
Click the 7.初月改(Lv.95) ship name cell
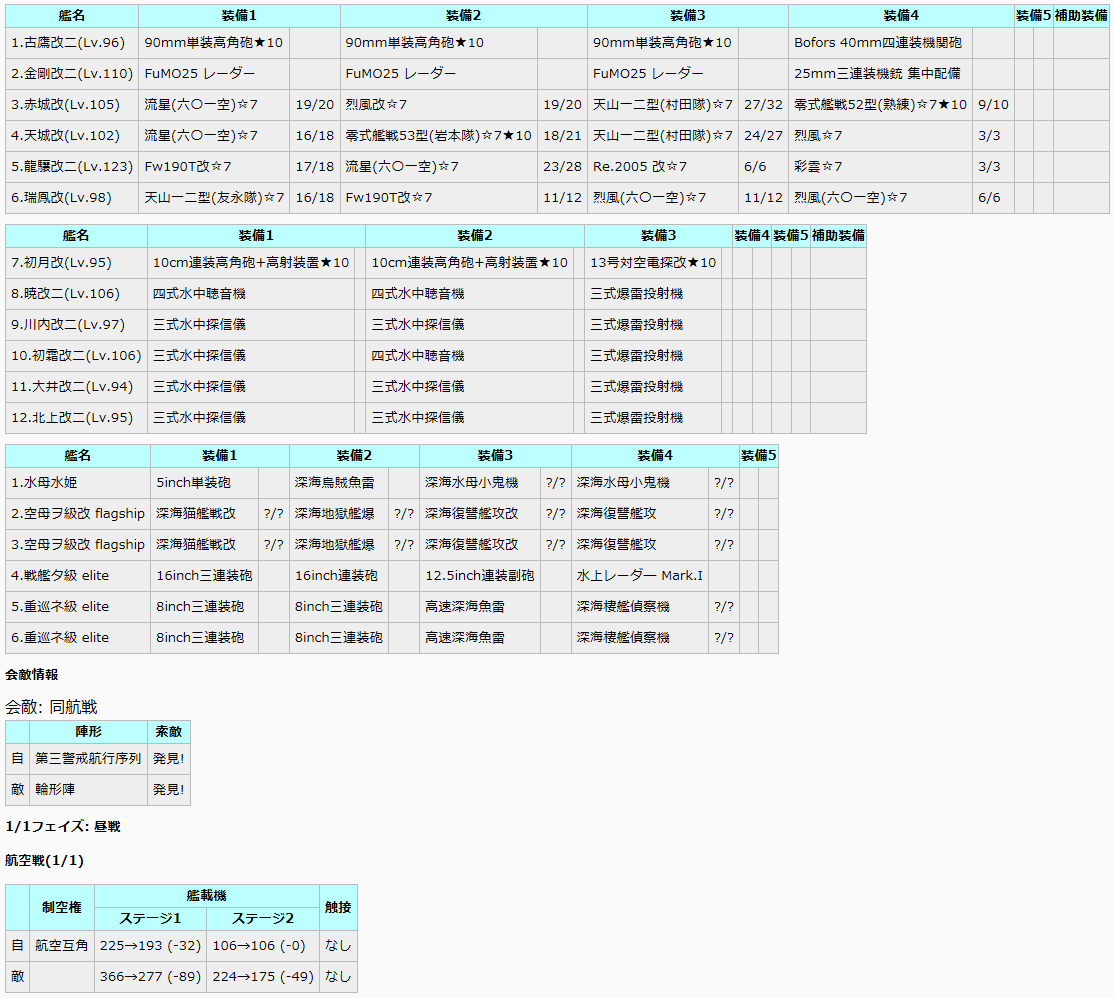[x=62, y=263]
